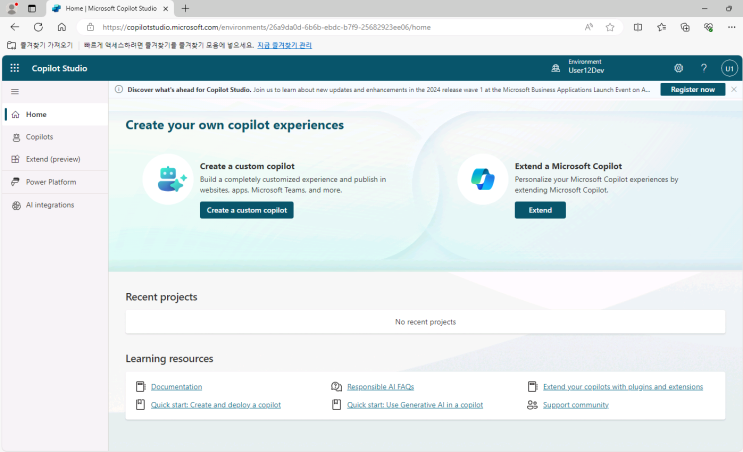Open Extend your copilots with plugins link
This screenshot has height=452, width=743.
[623, 387]
